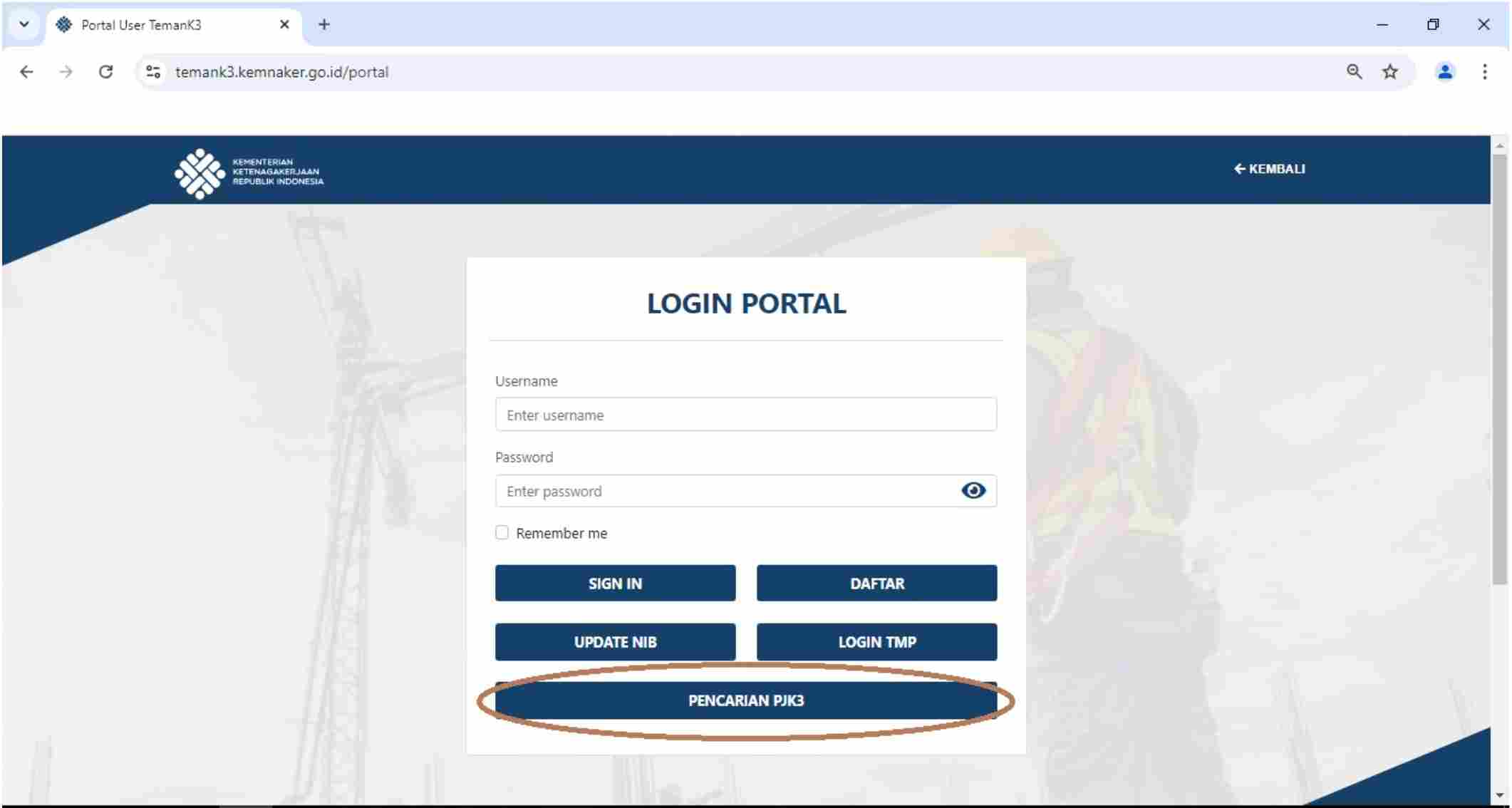Expand the tab search dropdown arrow
Image resolution: width=1512 pixels, height=808 pixels.
[x=24, y=24]
